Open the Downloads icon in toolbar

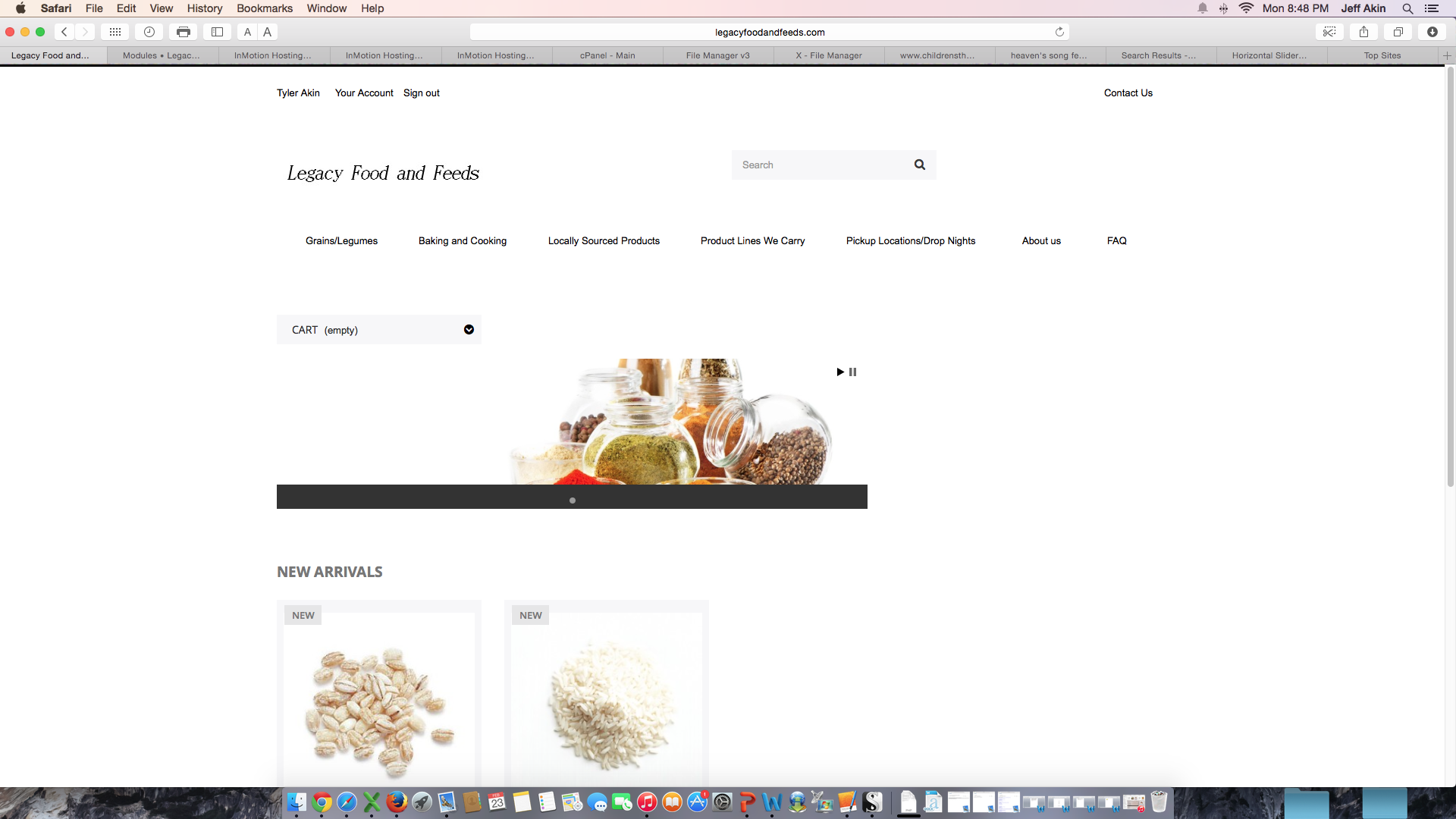coord(1432,32)
